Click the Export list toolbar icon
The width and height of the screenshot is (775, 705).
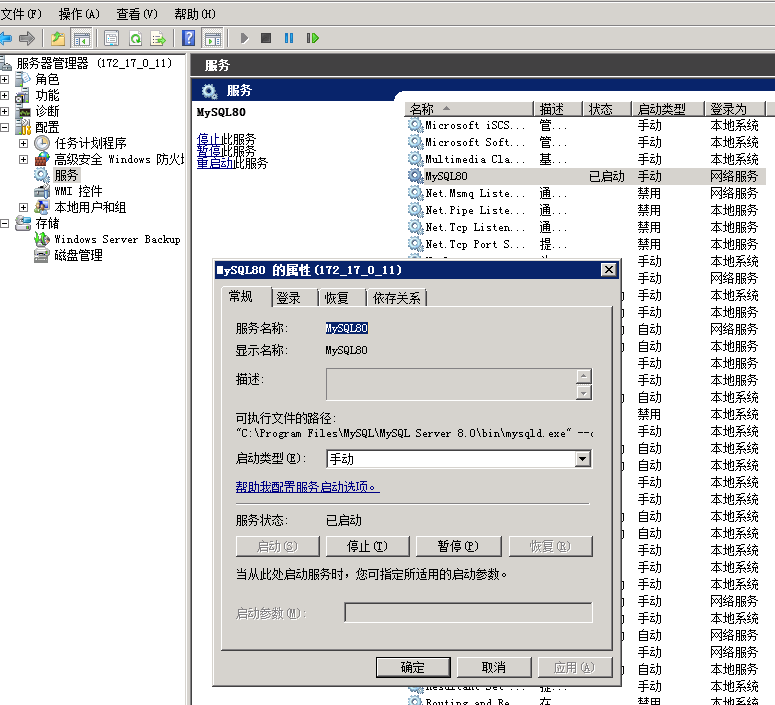(158, 38)
